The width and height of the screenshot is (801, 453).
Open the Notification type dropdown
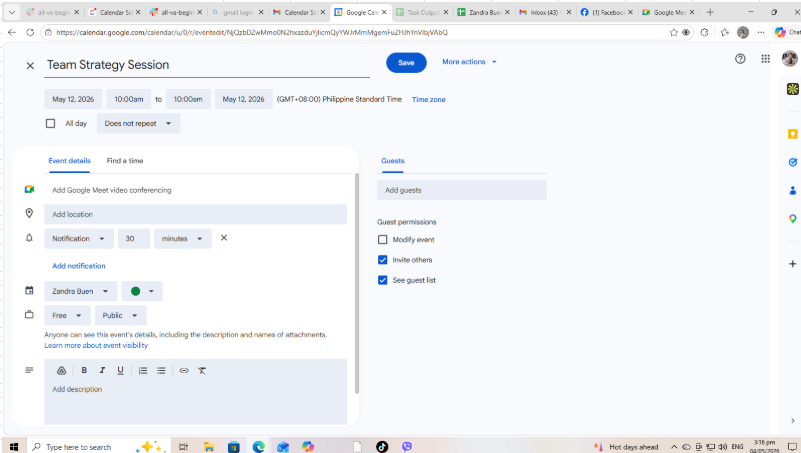pyautogui.click(x=79, y=239)
